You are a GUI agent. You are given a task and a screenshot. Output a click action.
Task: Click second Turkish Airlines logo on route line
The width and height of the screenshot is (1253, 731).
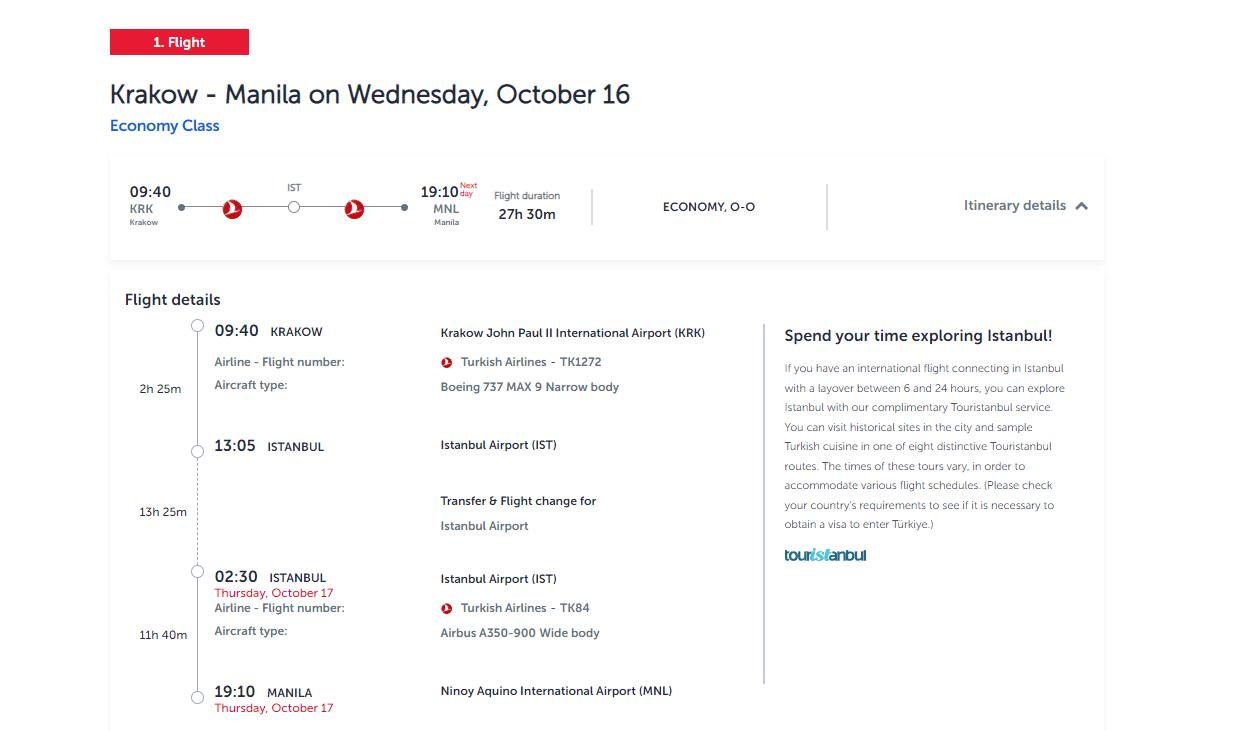pos(354,208)
